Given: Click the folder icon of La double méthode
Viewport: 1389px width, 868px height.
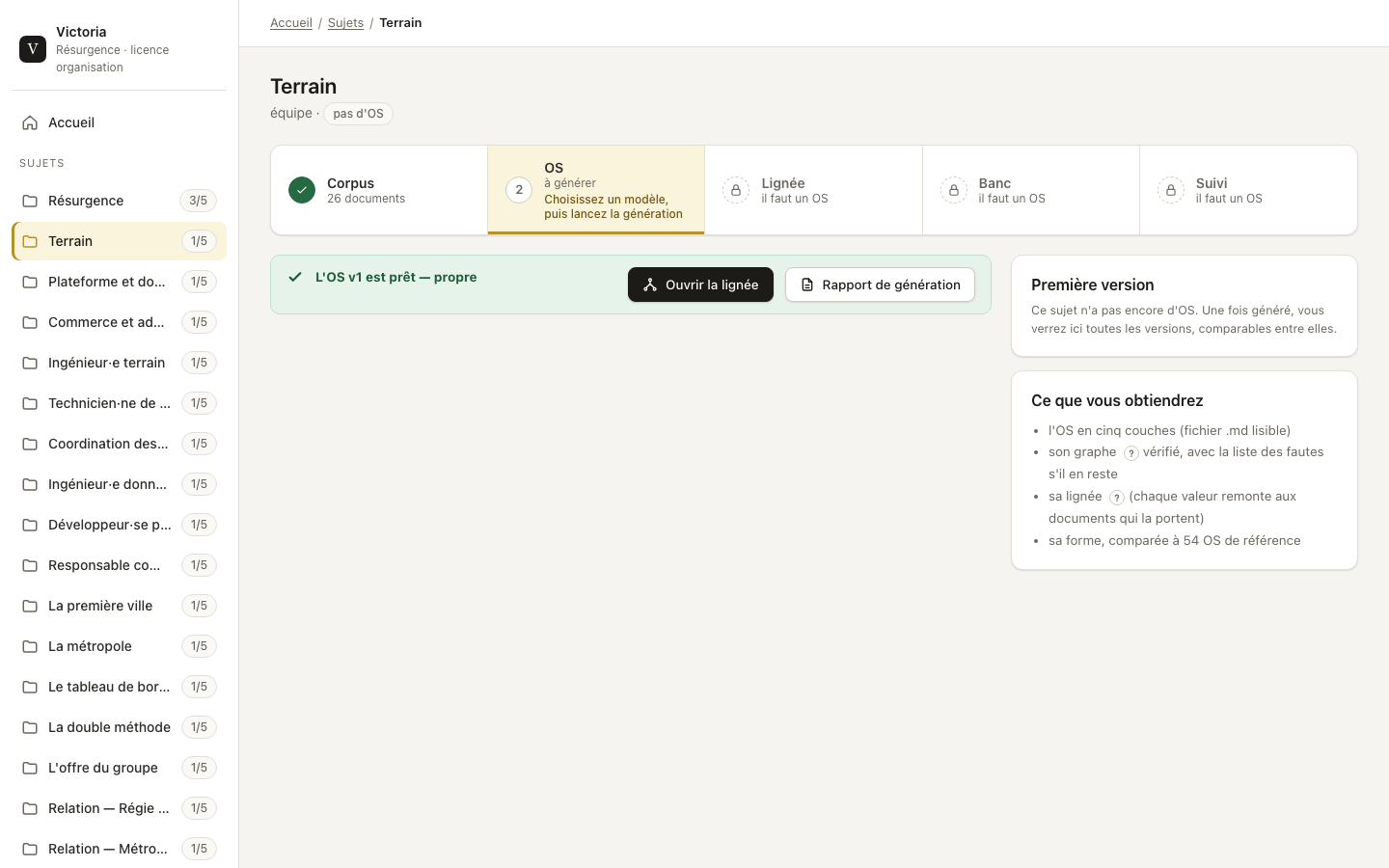Looking at the screenshot, I should [30, 727].
